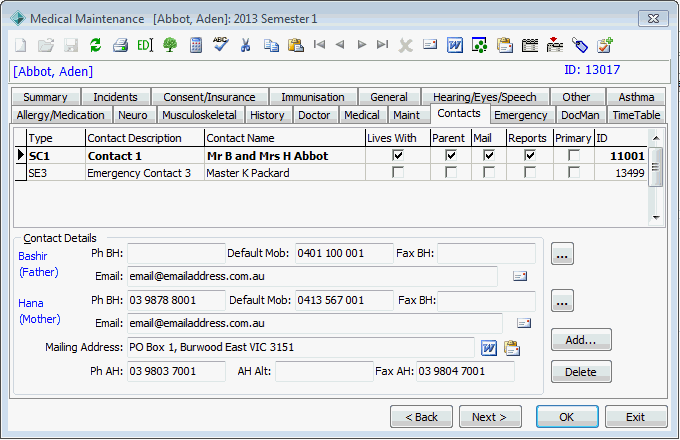
Task: Go to previous record arrow
Action: coord(340,44)
